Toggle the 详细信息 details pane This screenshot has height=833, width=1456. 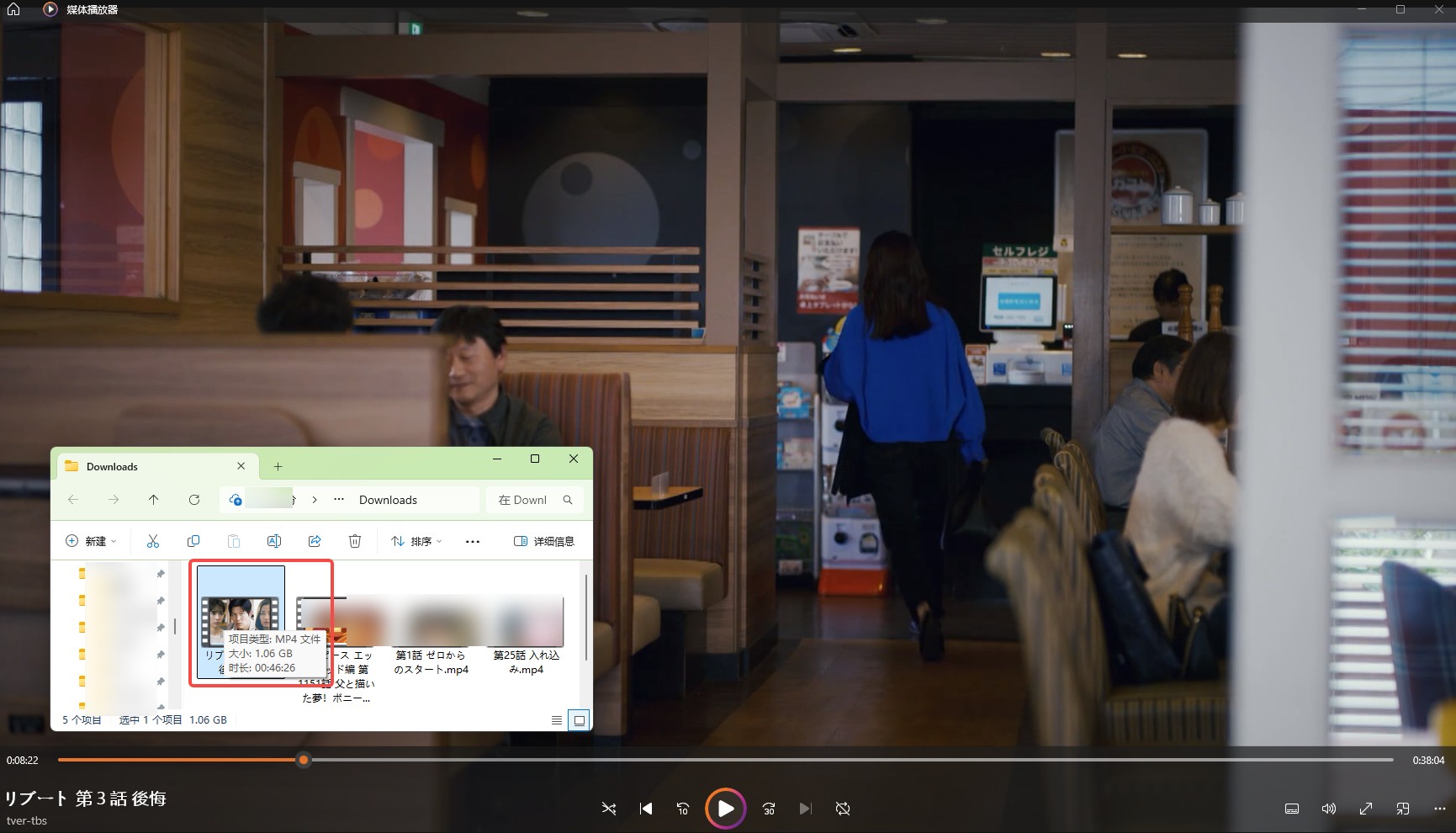544,541
